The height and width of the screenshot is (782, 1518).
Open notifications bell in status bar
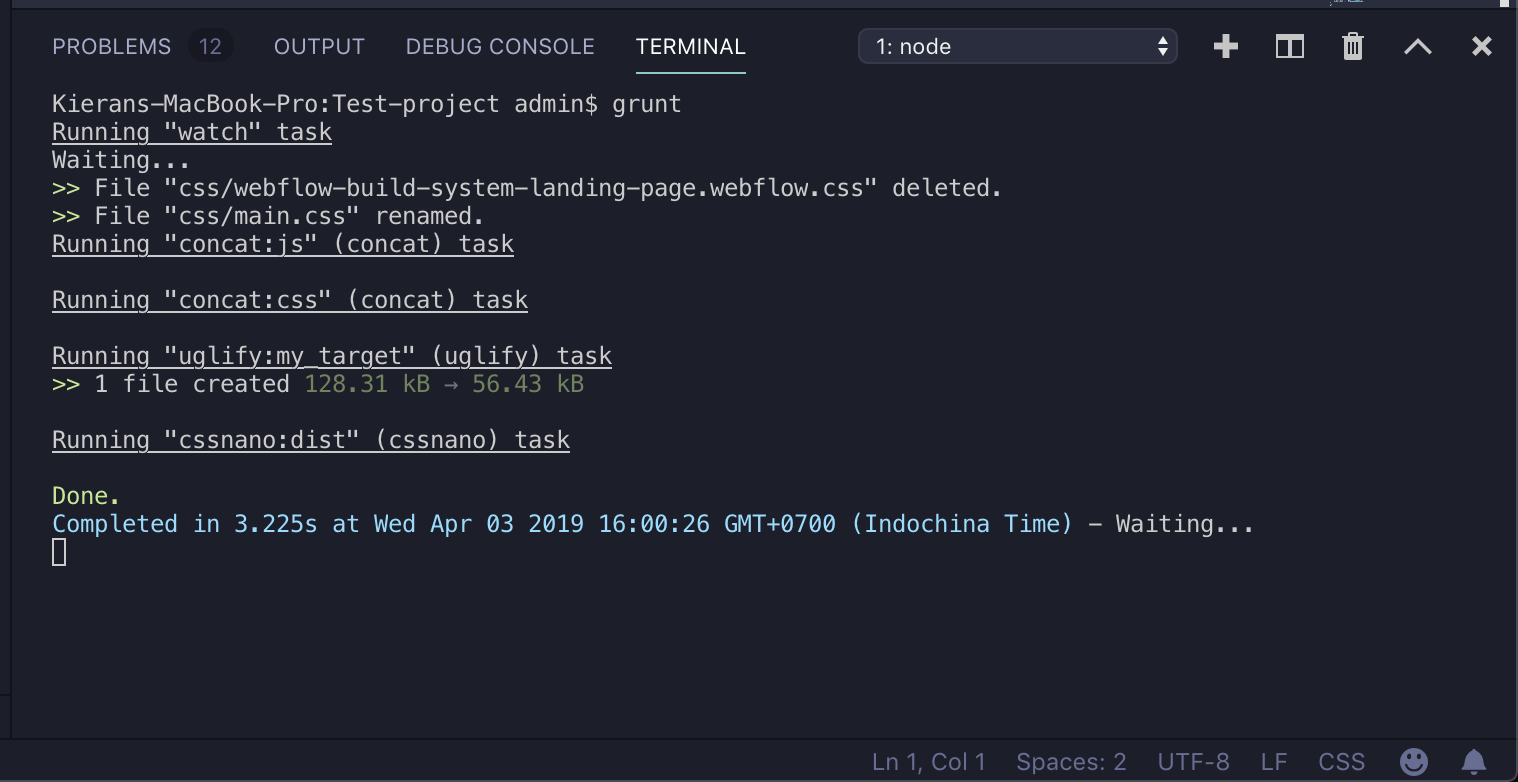tap(1474, 762)
